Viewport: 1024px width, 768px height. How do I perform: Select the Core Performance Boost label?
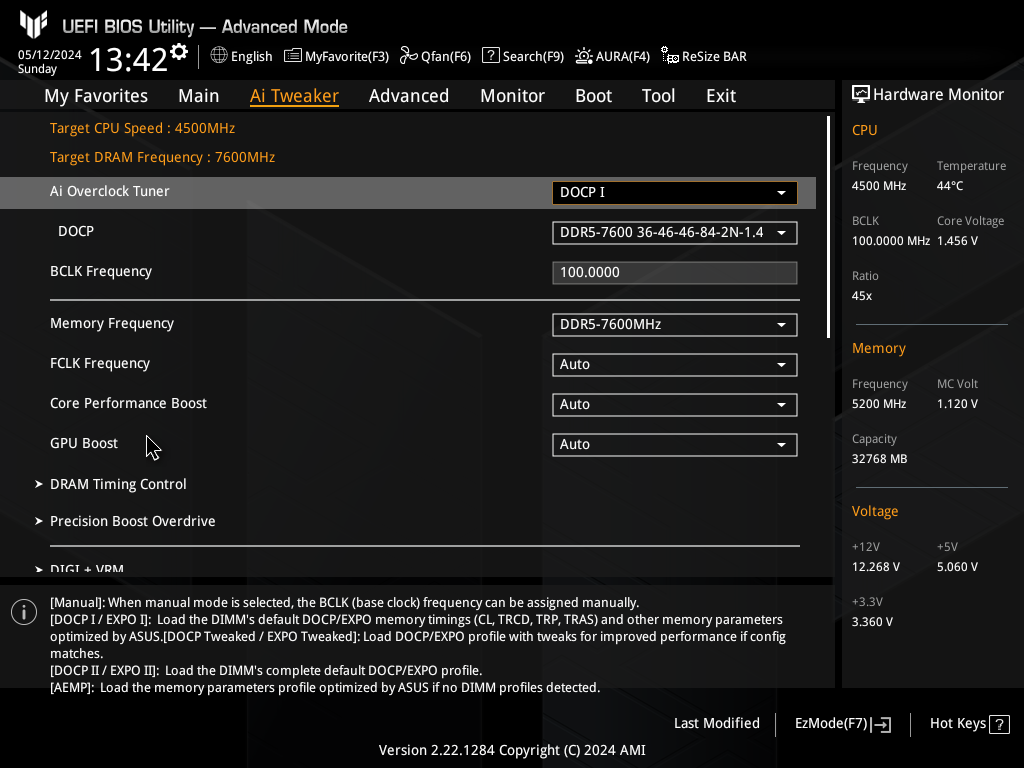(x=128, y=403)
